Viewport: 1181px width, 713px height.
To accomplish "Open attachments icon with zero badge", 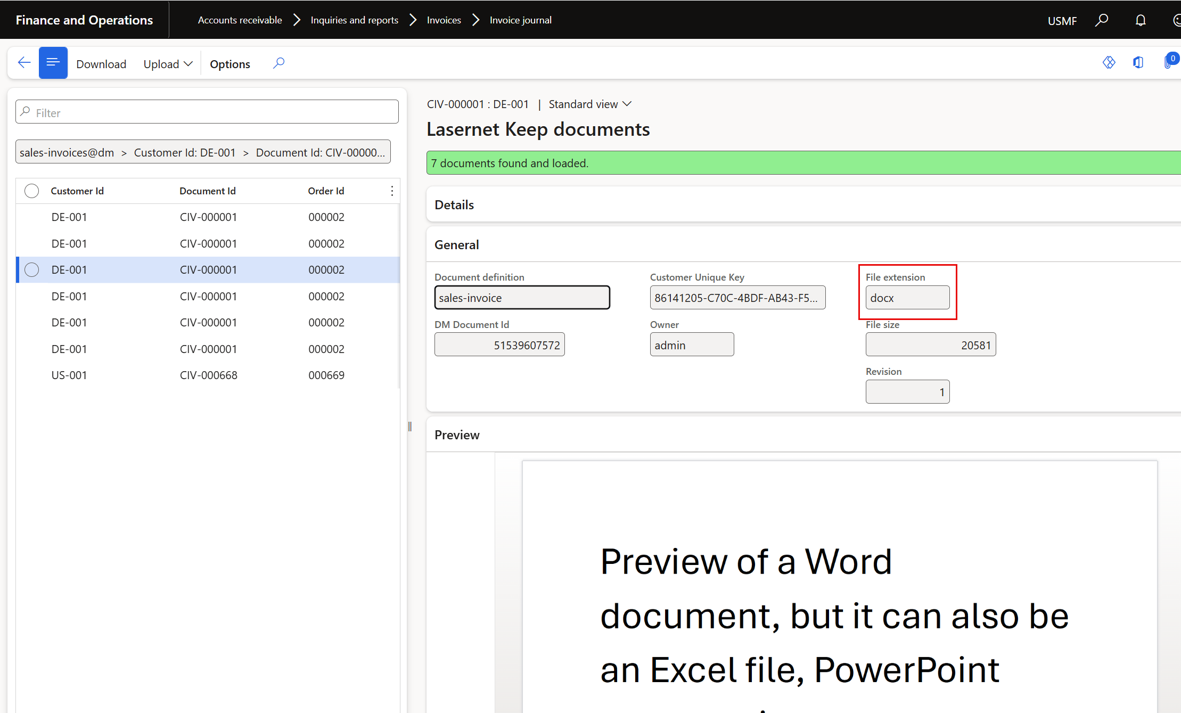I will coord(1170,61).
